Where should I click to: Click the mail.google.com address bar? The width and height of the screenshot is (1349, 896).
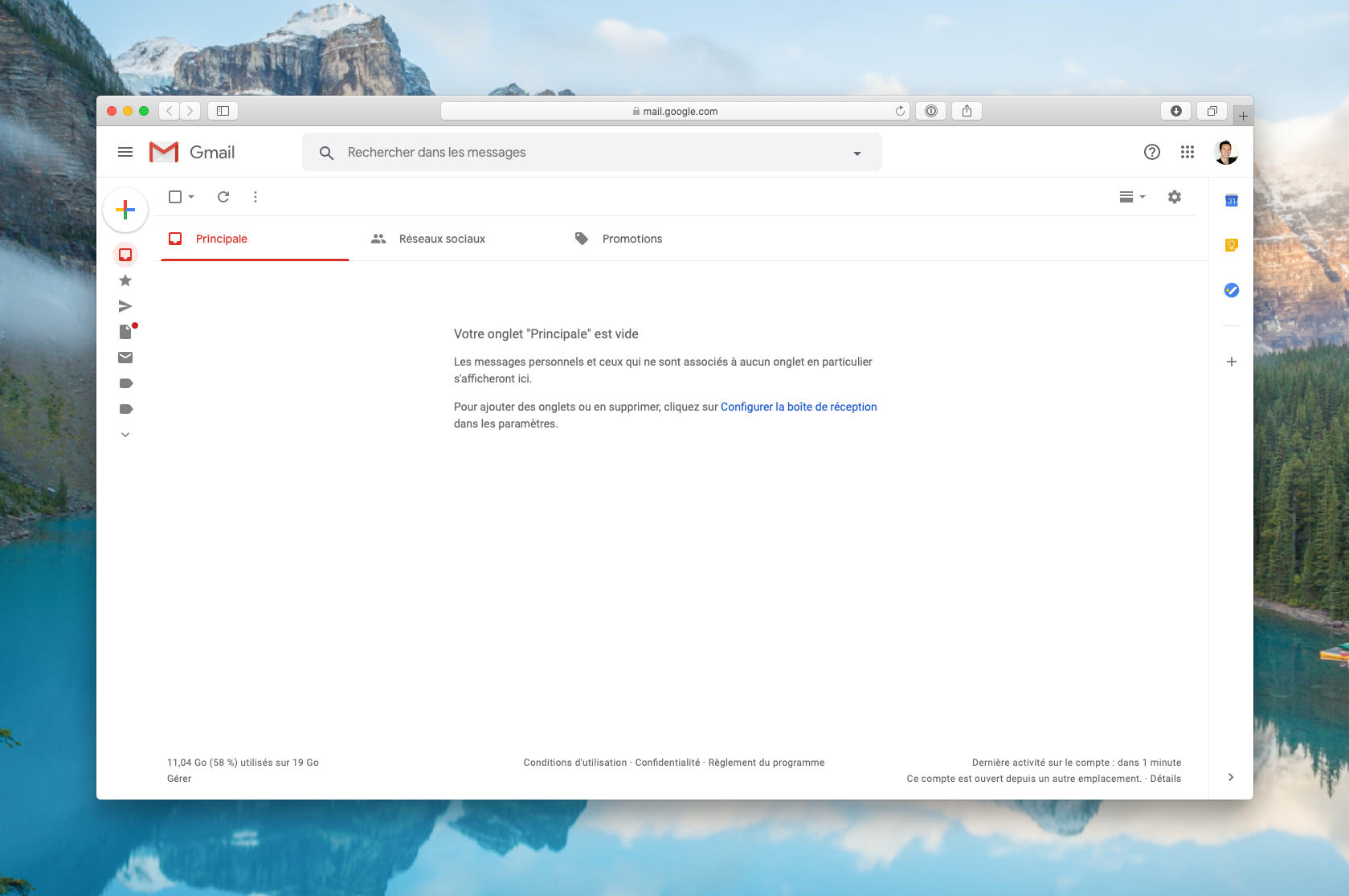[x=675, y=111]
